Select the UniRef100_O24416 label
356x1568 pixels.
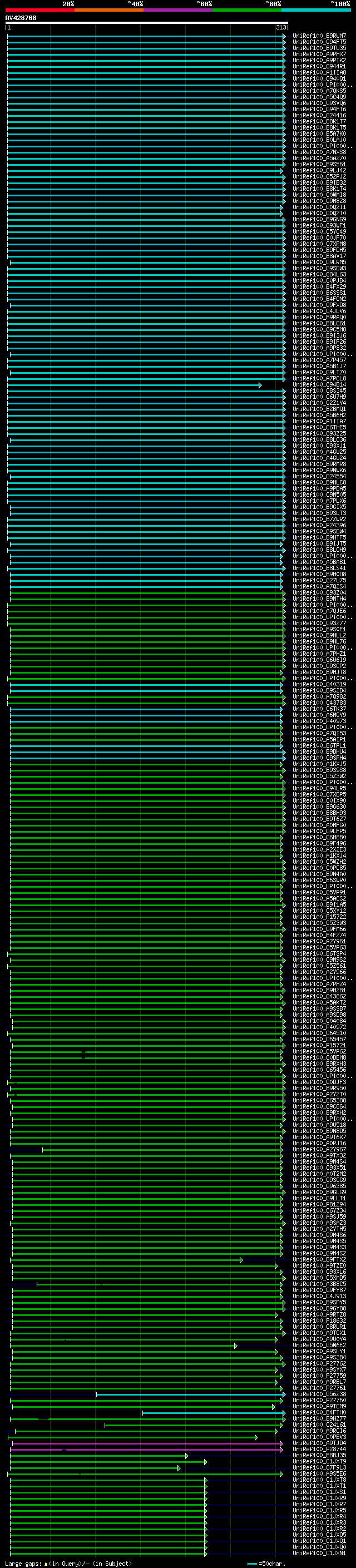point(319,115)
